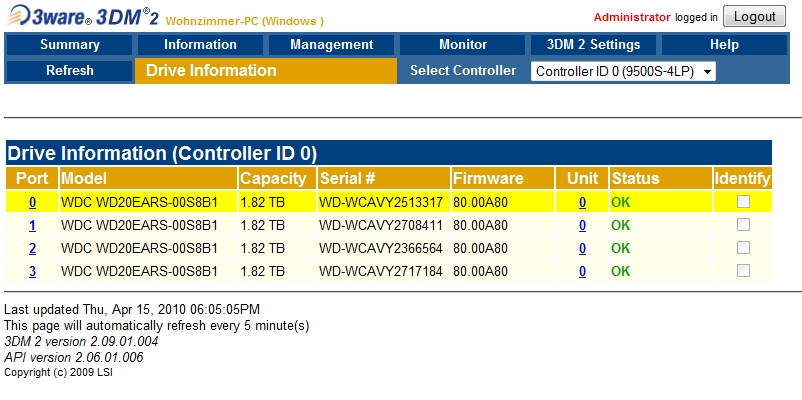Open Unit 0 link for serial WD-WCAVY2708411

pos(582,226)
